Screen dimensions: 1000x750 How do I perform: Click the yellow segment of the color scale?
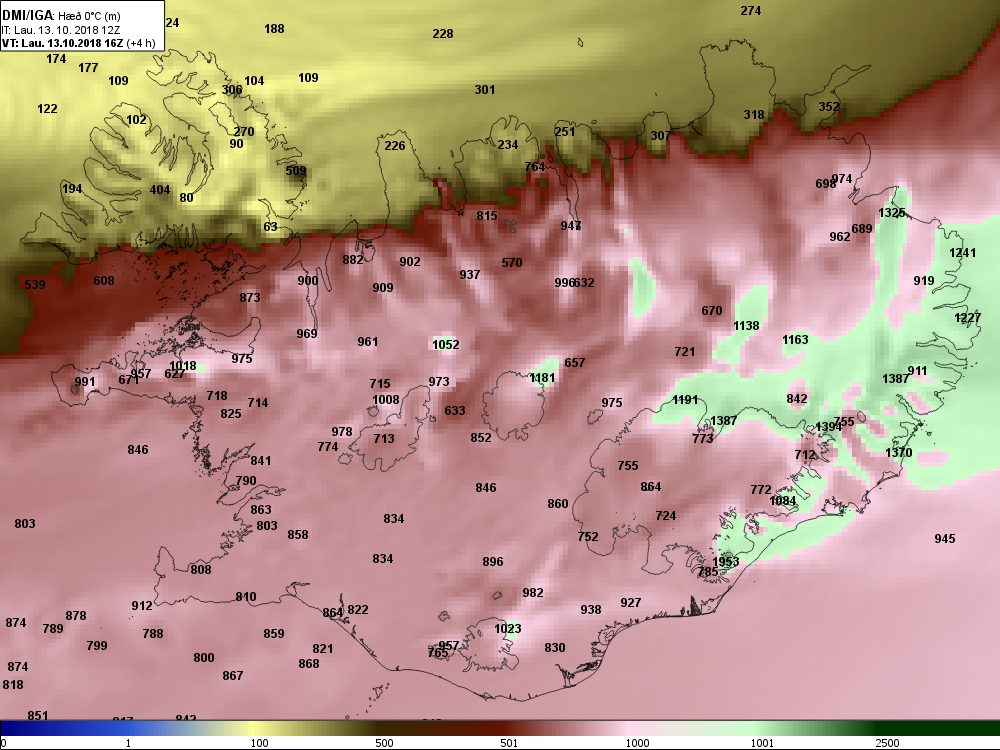255,728
